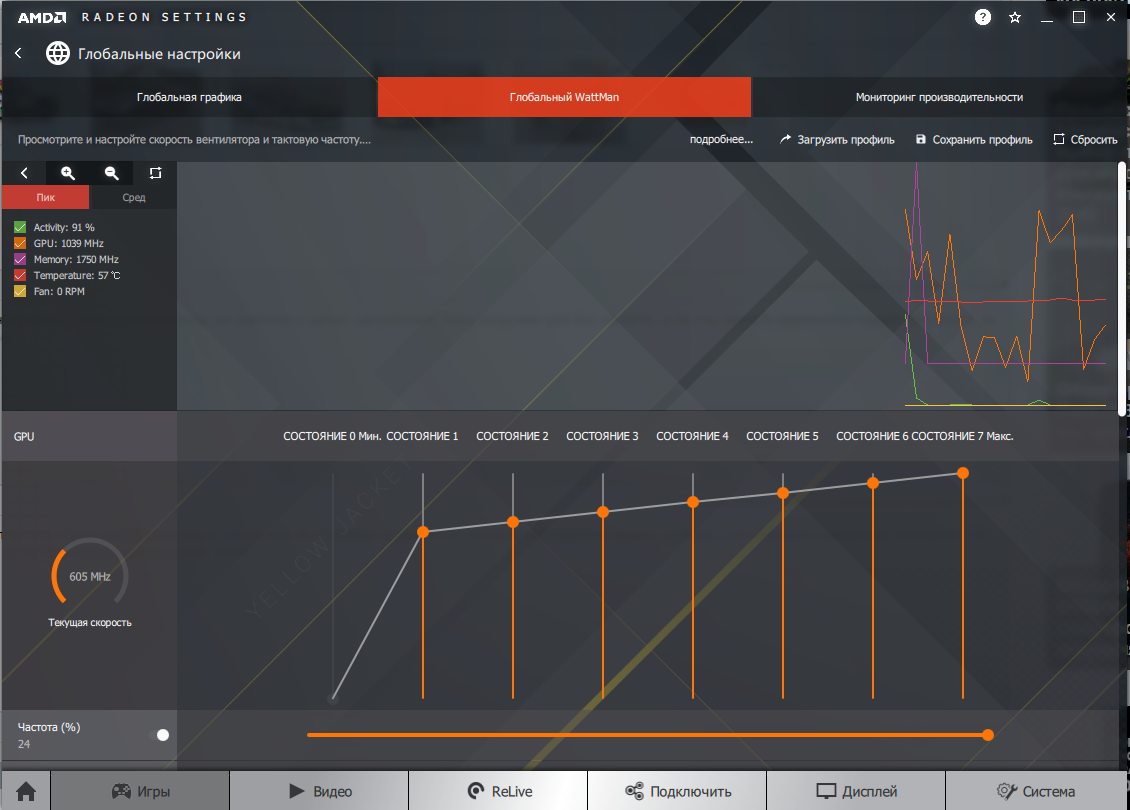Click the СОСТОЯНИЕ 3 column label
The image size is (1130, 810).
coord(602,436)
